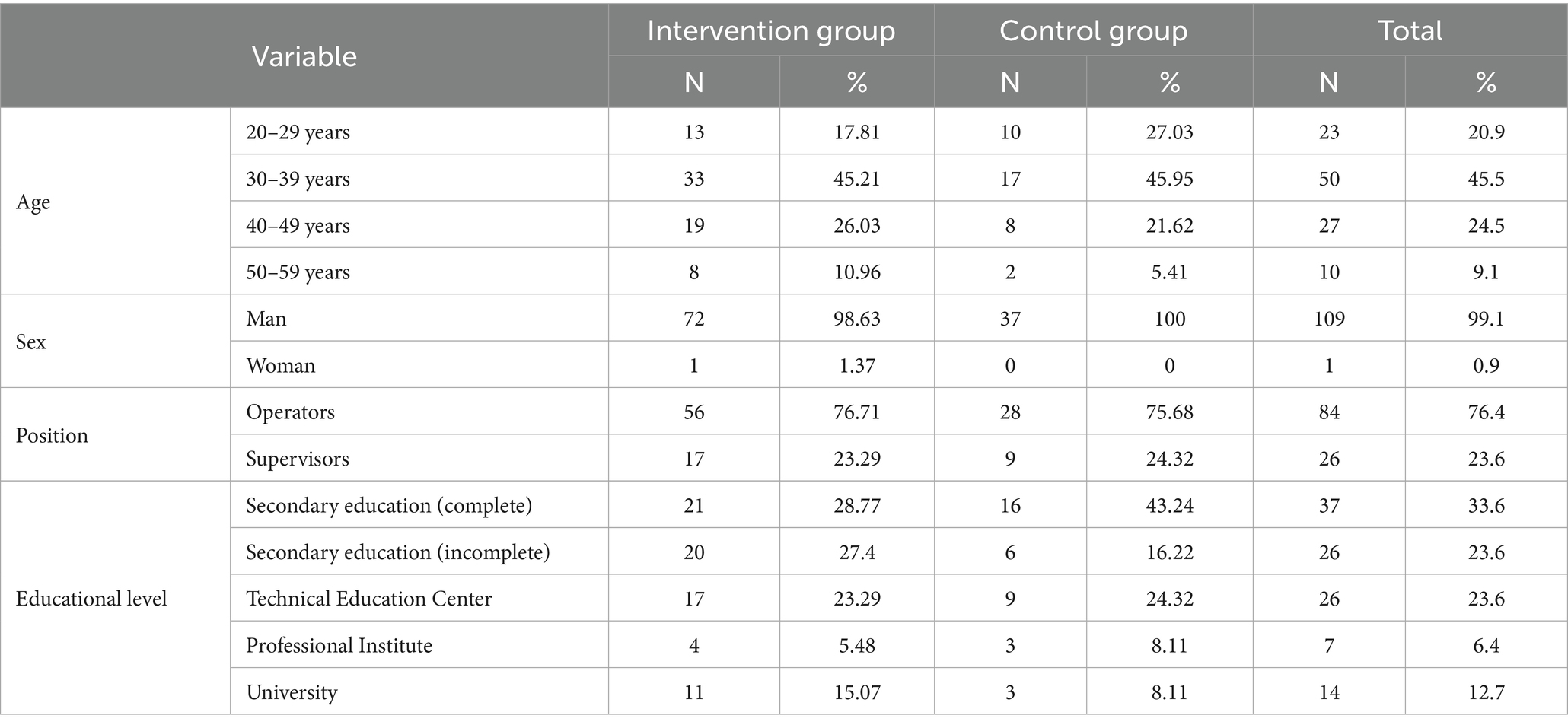Select the Technical Education Center label
The width and height of the screenshot is (1568, 728).
click(368, 599)
